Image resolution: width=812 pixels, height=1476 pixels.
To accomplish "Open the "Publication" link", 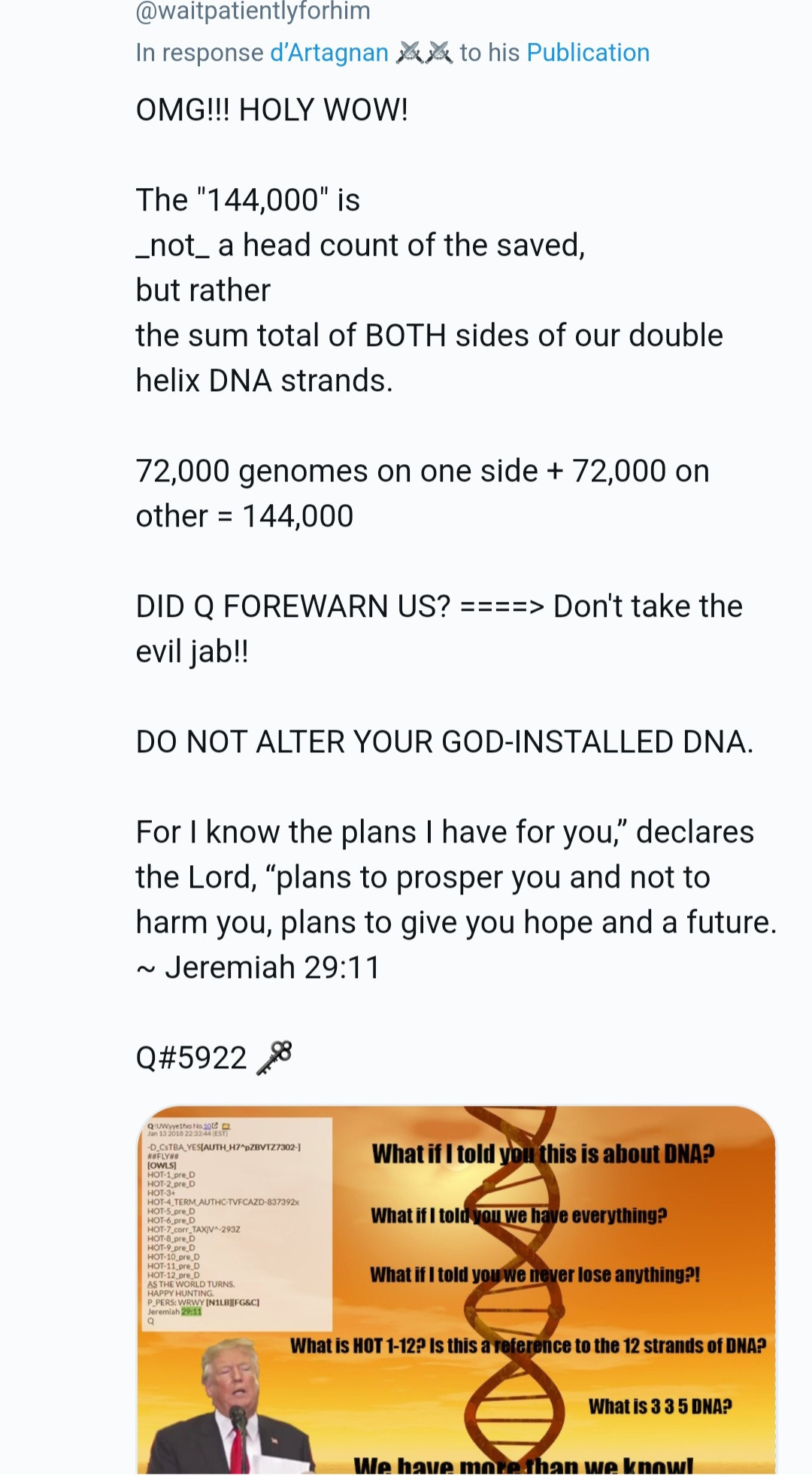I will 588,53.
